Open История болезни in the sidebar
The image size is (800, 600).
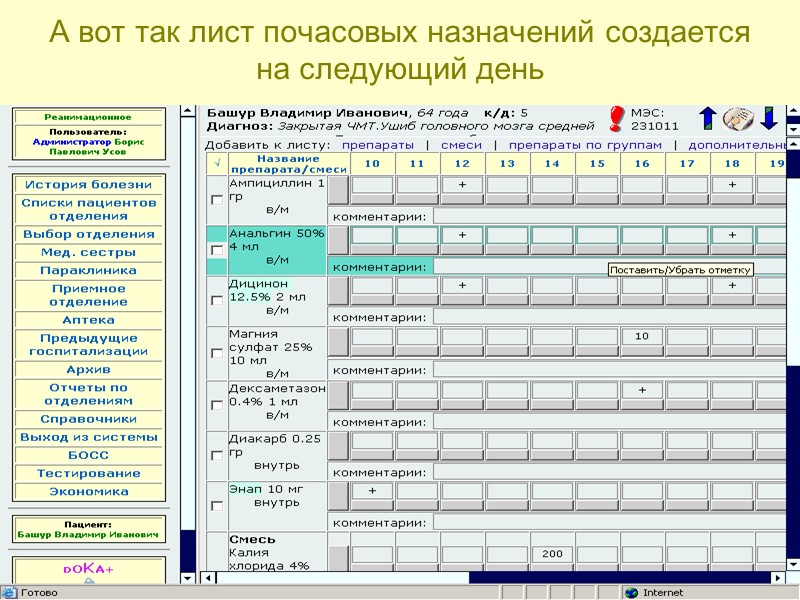(x=89, y=185)
